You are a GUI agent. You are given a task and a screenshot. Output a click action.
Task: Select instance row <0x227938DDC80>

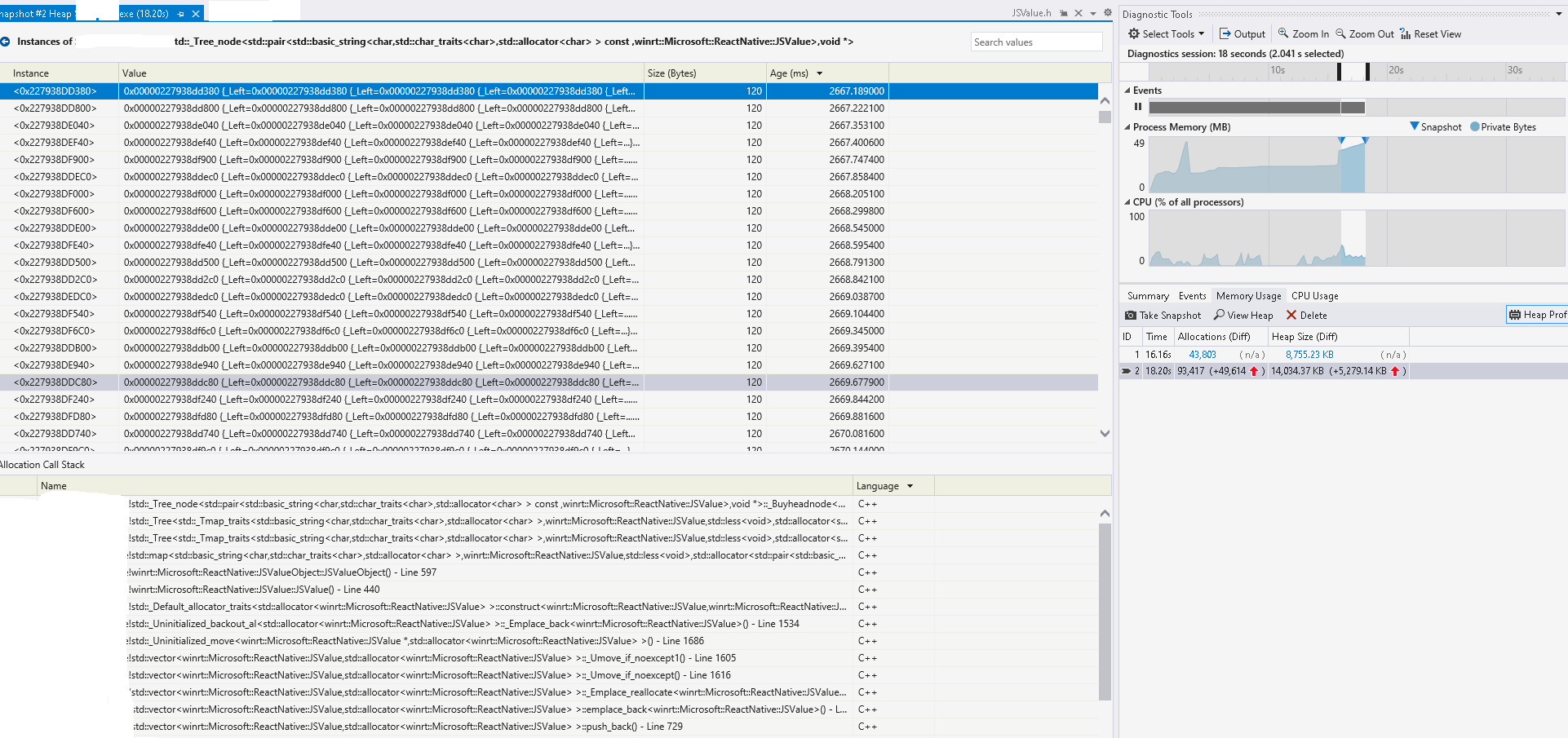point(548,382)
